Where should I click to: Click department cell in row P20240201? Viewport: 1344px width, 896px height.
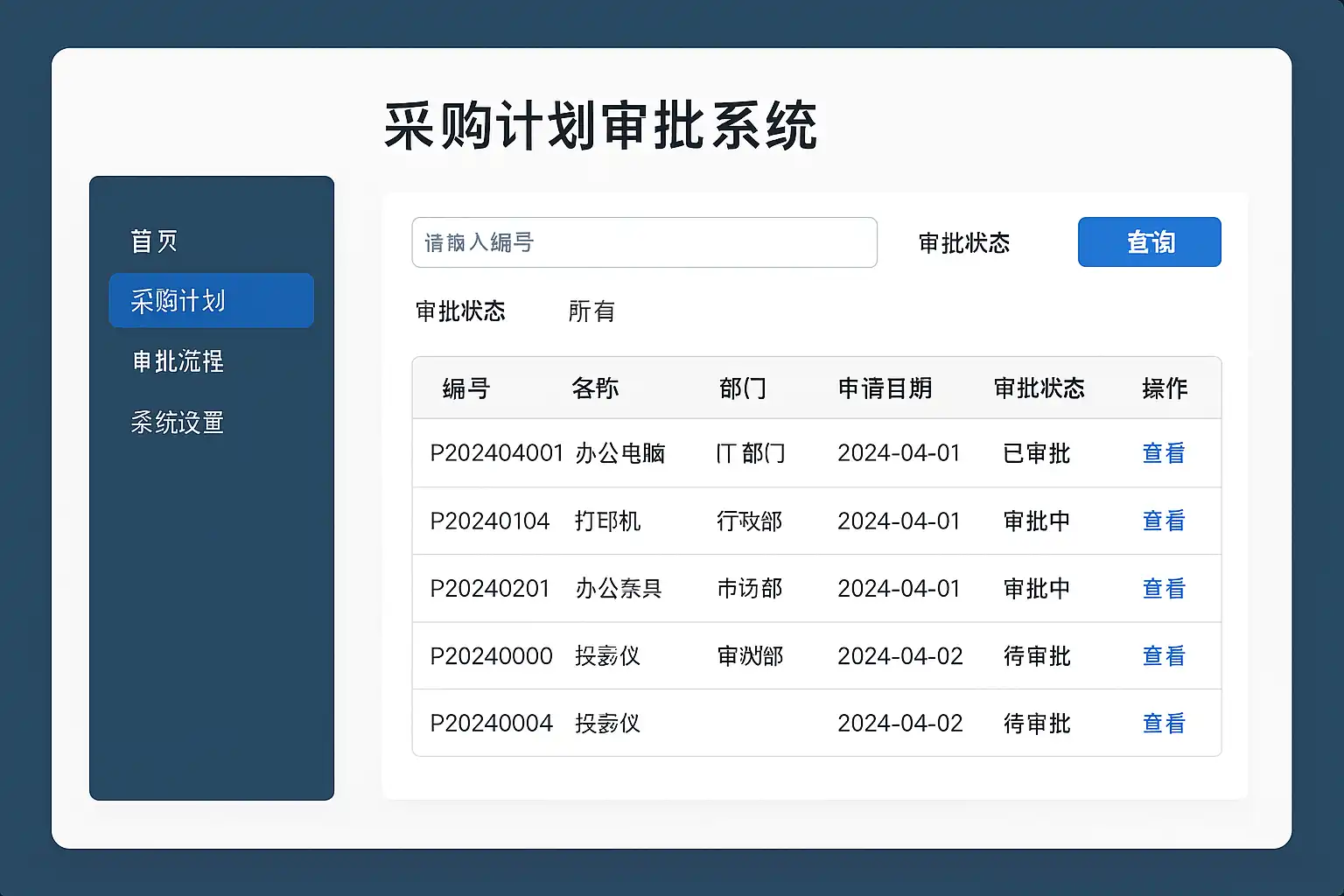coord(750,588)
